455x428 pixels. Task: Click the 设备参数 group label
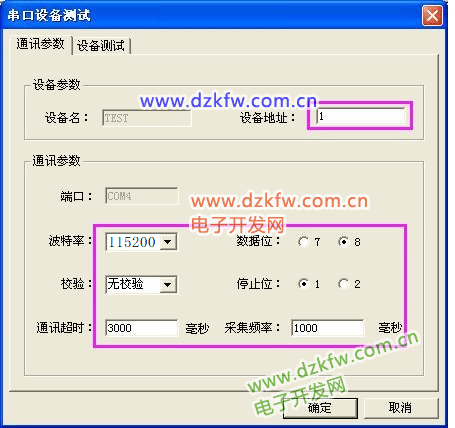[56, 85]
